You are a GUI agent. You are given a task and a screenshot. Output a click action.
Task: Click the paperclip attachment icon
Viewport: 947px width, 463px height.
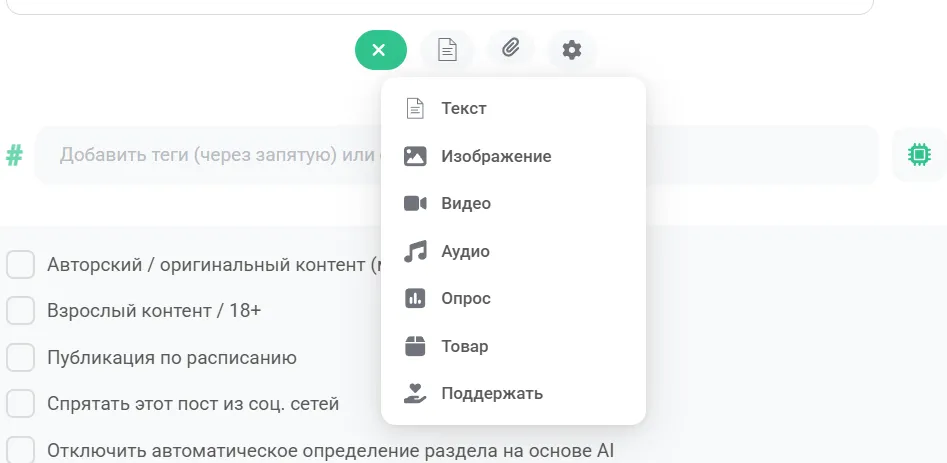[x=511, y=48]
